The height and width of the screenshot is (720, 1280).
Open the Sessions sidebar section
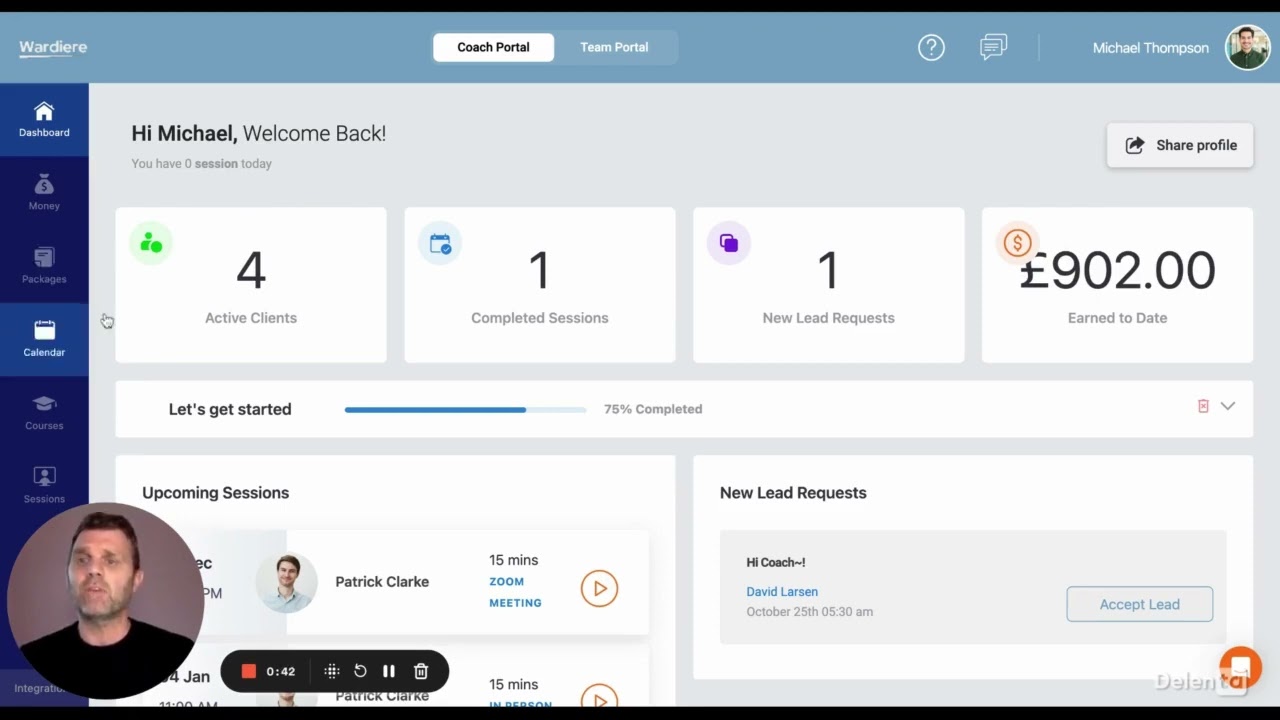pos(44,485)
